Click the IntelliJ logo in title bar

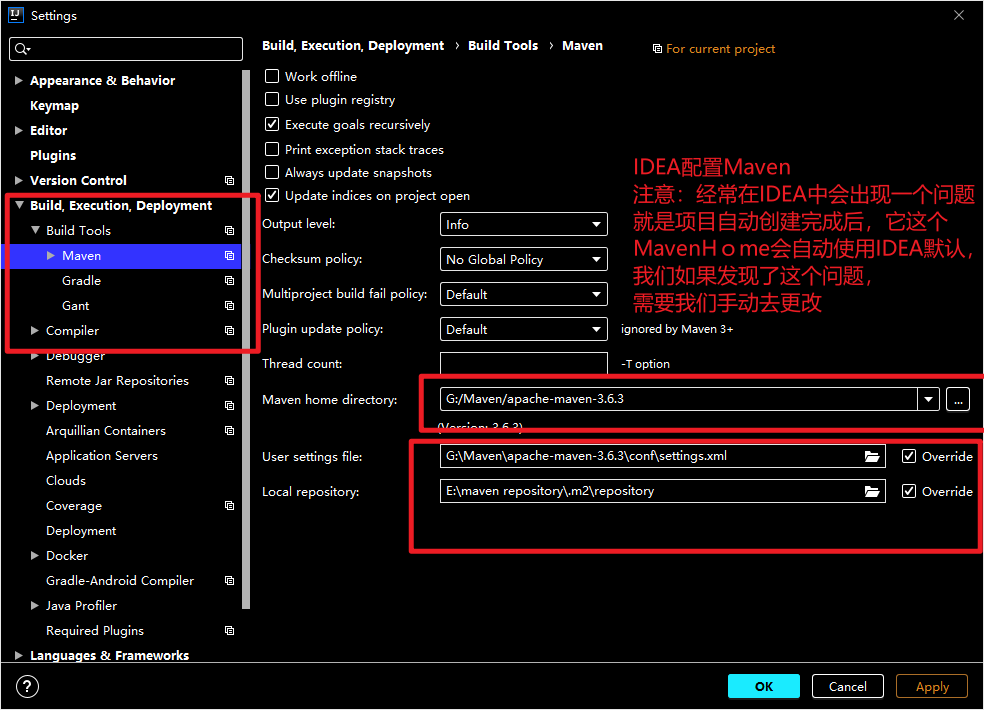click(x=16, y=14)
